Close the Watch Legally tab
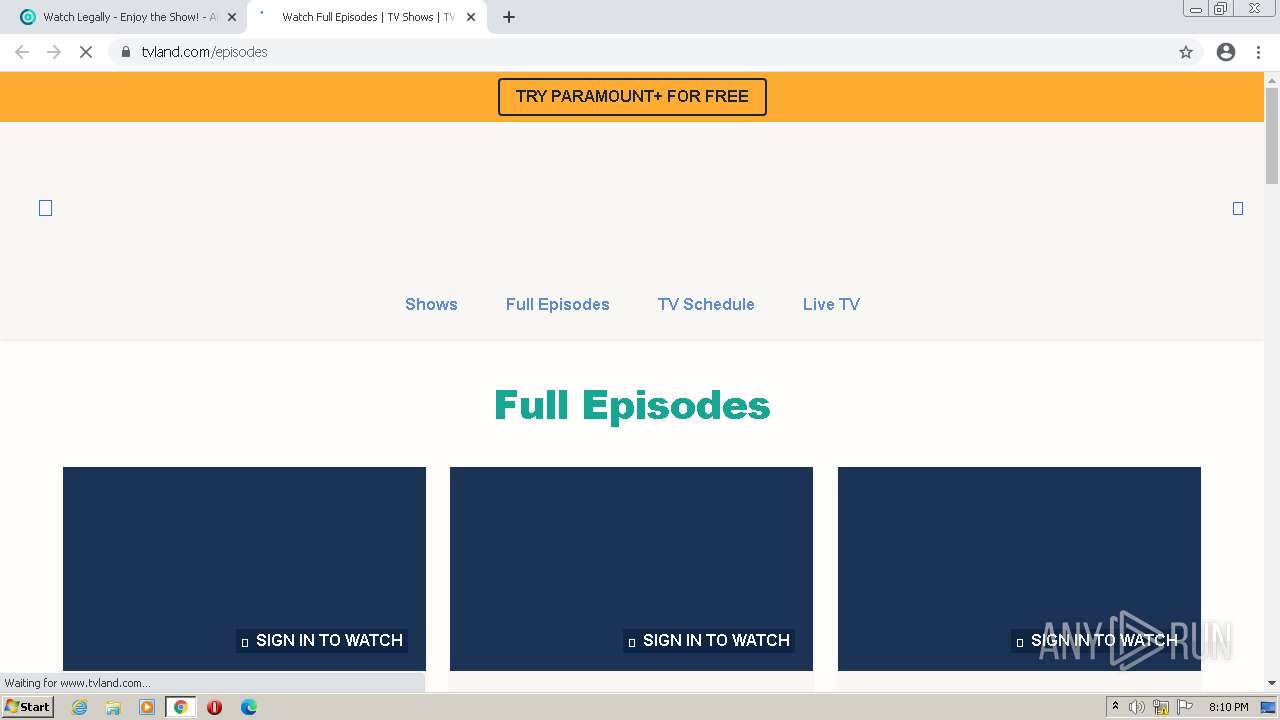Image resolution: width=1280 pixels, height=720 pixels. [x=232, y=17]
